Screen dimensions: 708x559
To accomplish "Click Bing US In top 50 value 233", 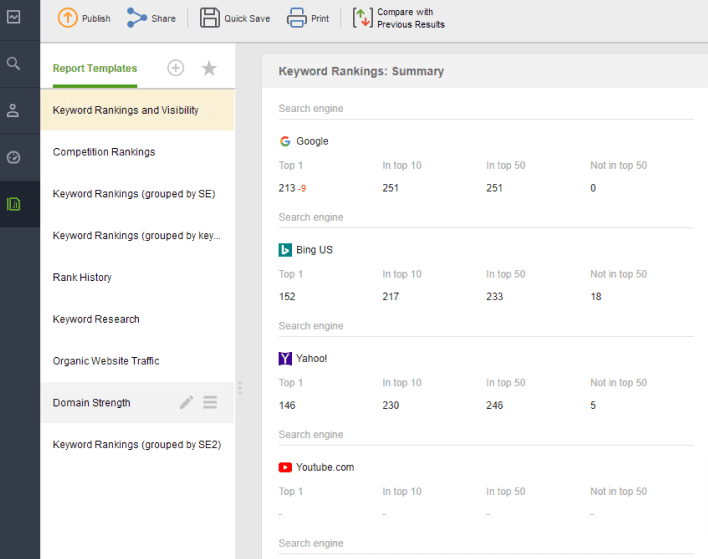I will [494, 297].
